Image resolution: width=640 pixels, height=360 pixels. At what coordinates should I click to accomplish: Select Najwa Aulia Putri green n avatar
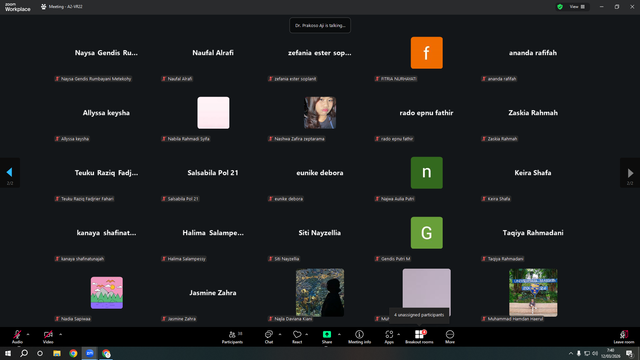(427, 173)
